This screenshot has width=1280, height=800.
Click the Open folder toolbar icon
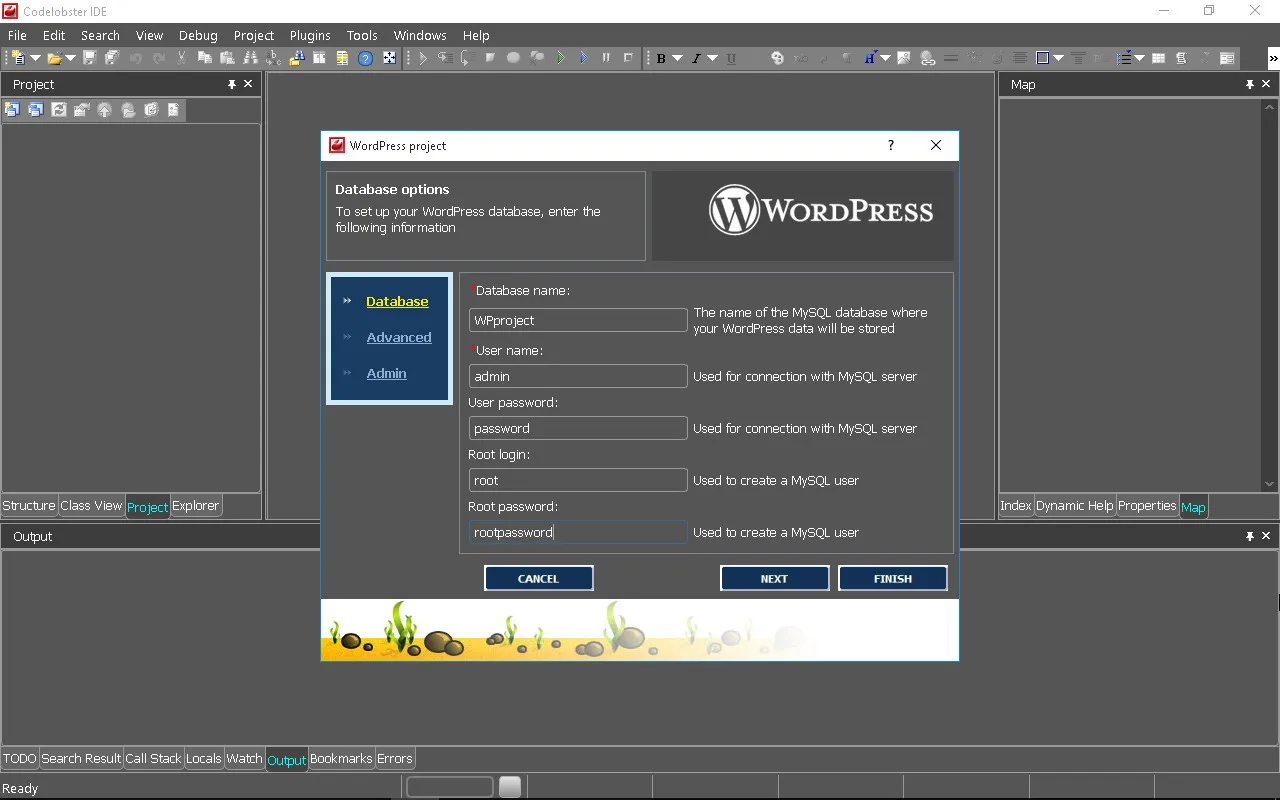tap(54, 58)
